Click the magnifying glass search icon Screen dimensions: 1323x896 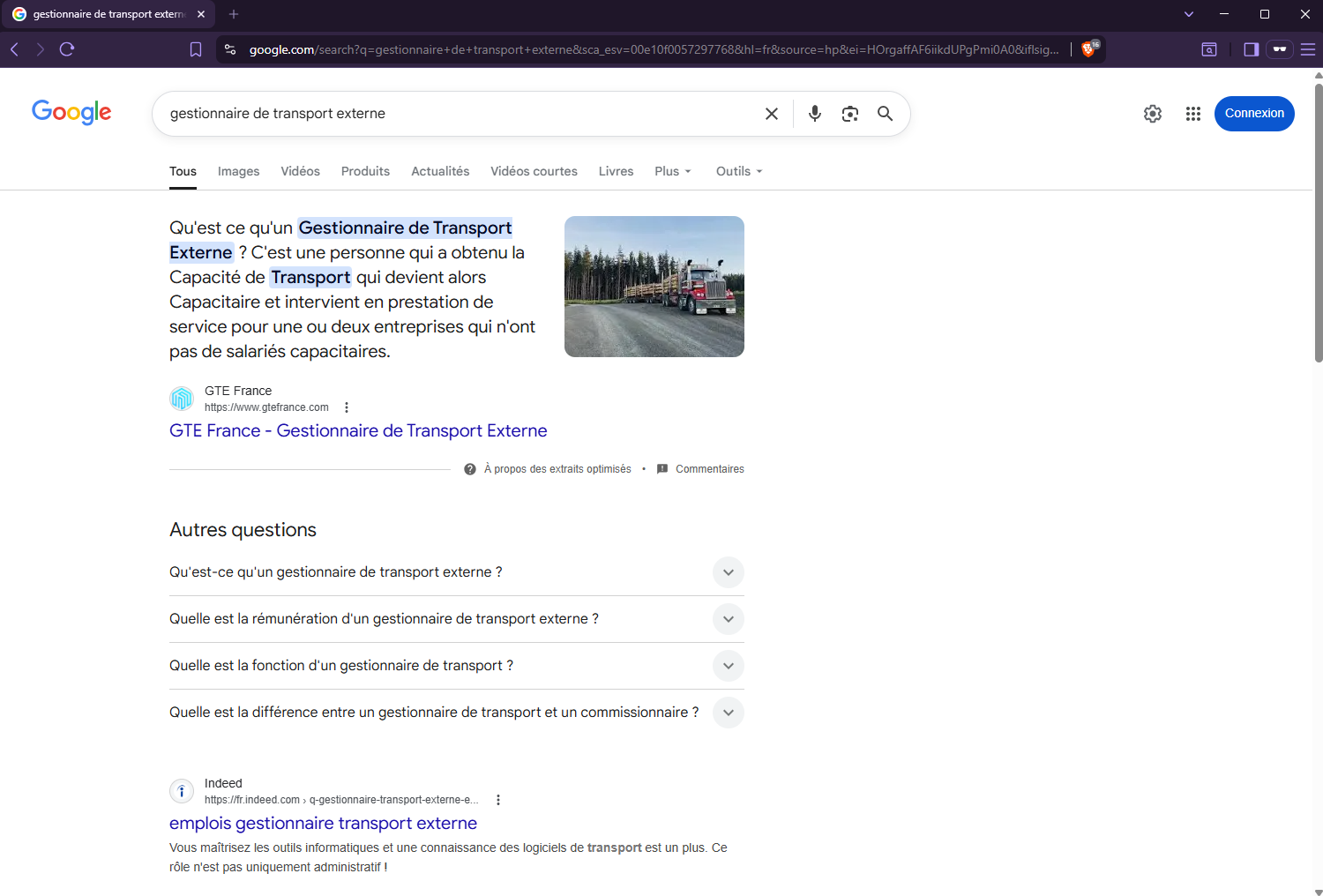click(886, 114)
